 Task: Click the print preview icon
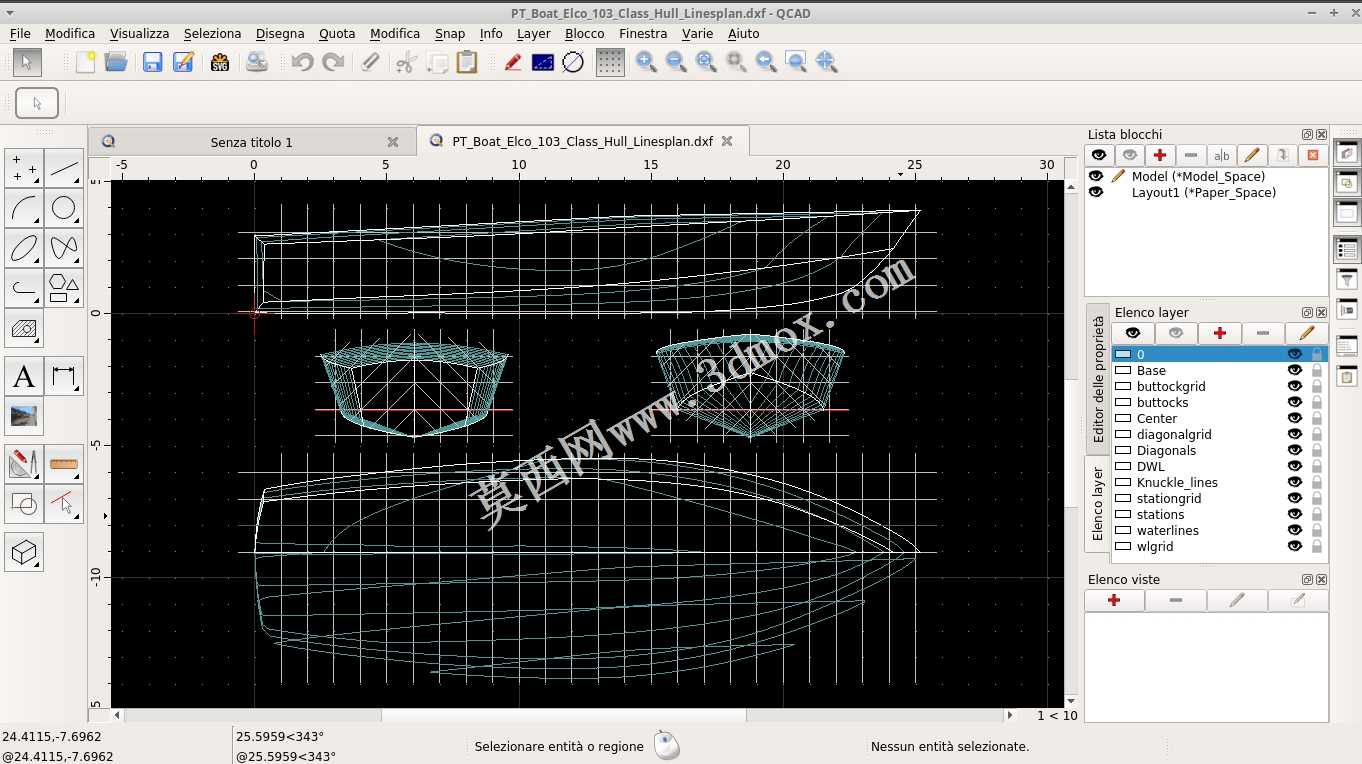257,62
